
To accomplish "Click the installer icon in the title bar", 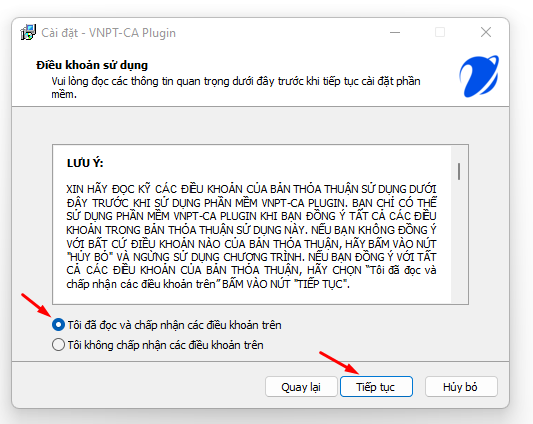I will [28, 32].
